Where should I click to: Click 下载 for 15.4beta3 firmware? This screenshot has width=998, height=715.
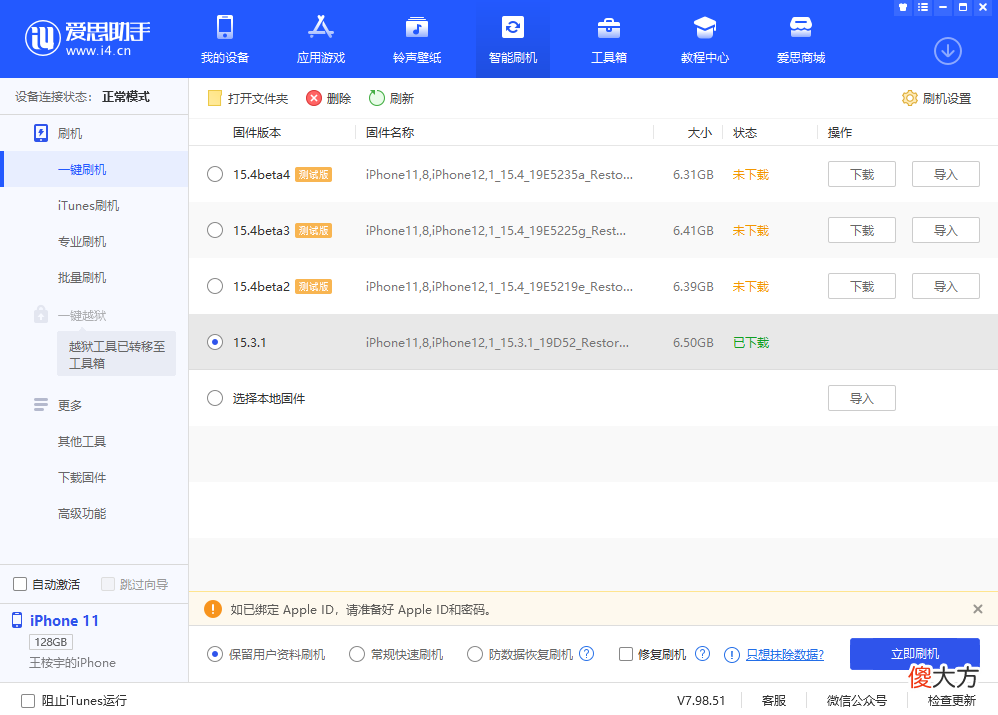click(x=862, y=230)
